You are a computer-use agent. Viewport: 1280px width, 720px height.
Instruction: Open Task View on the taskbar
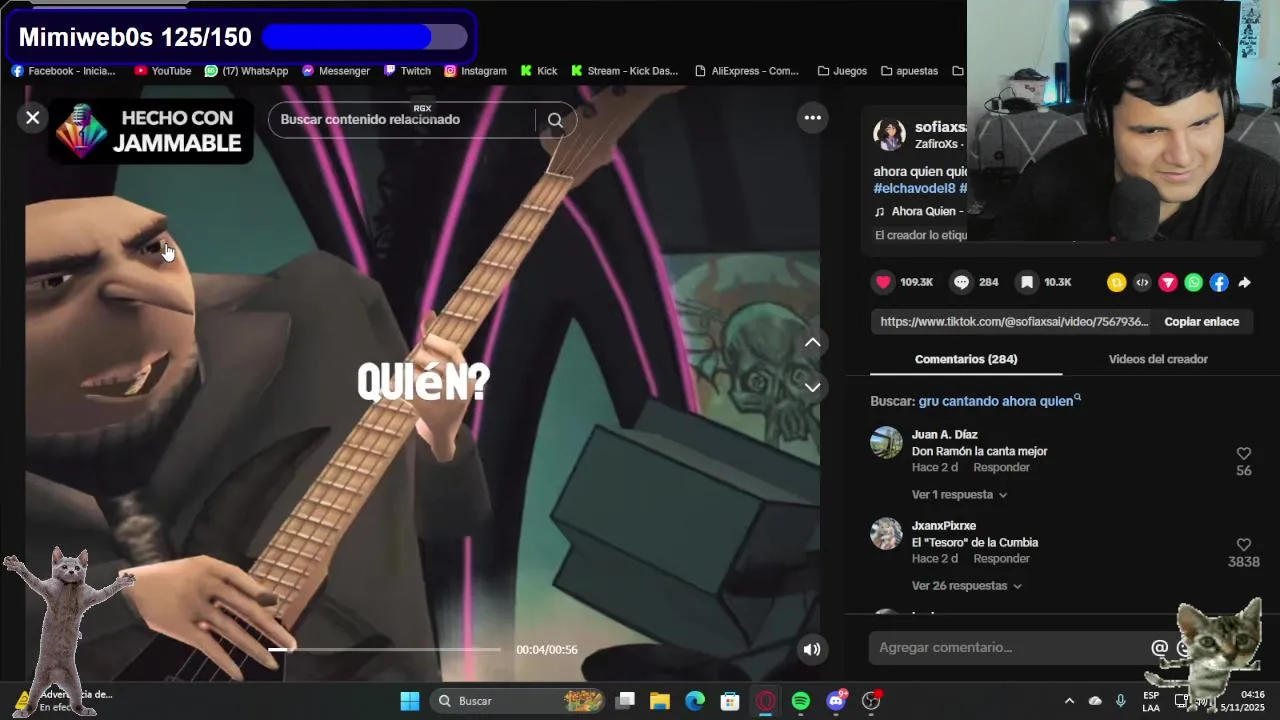[x=625, y=701]
